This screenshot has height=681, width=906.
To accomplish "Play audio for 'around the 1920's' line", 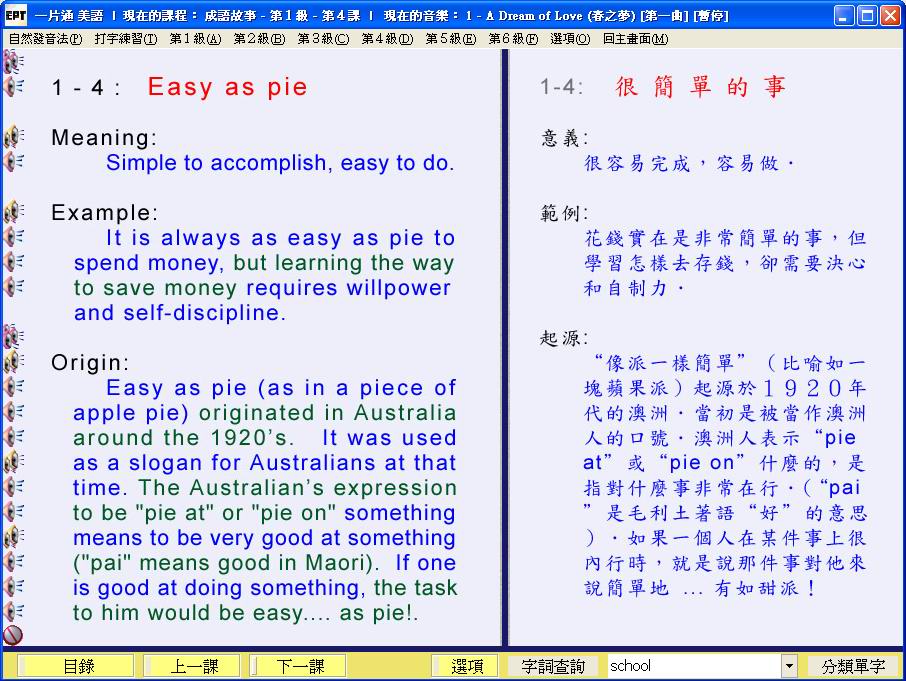I will pyautogui.click(x=13, y=437).
